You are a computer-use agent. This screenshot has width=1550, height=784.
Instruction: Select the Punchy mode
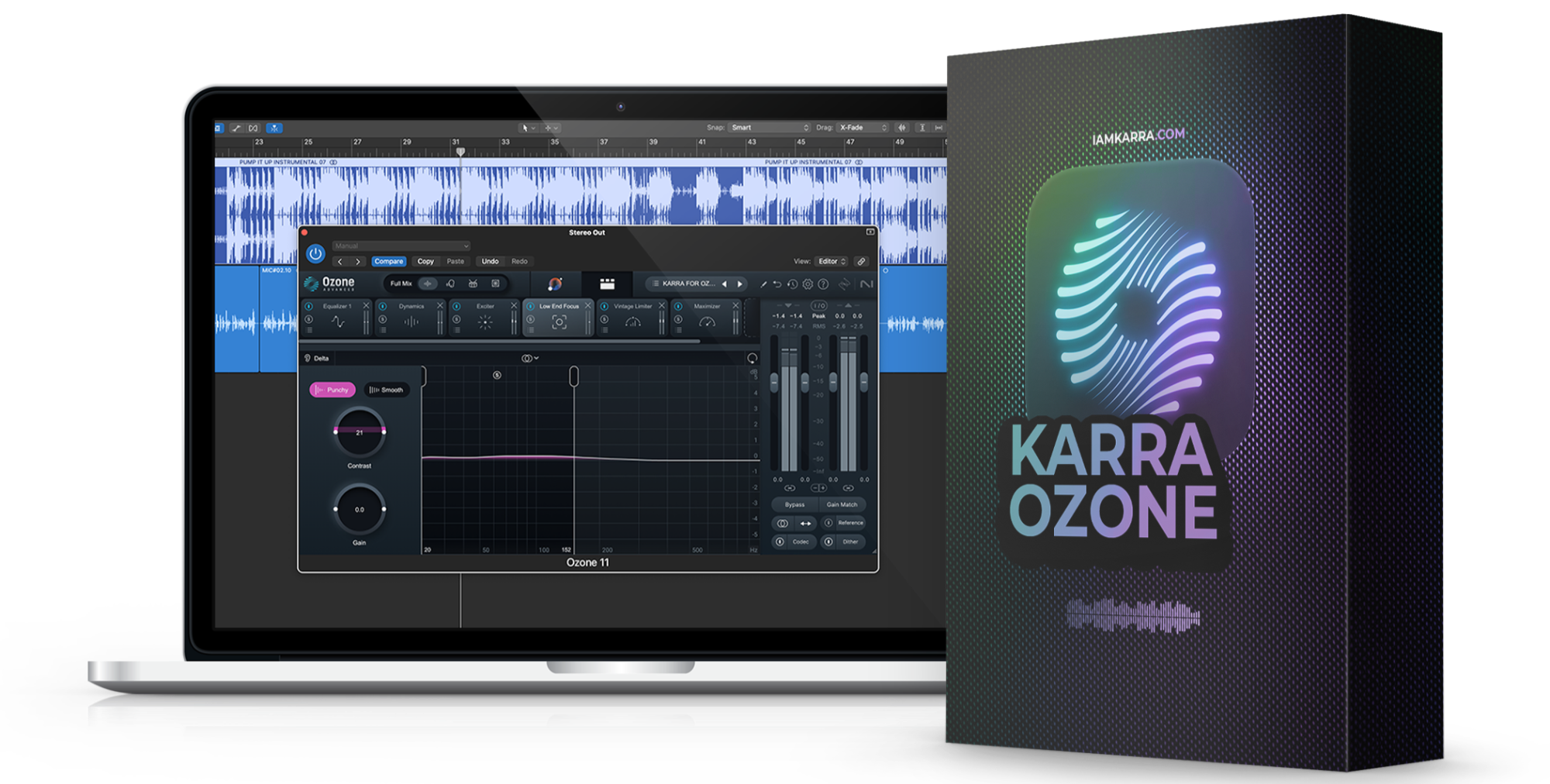pyautogui.click(x=332, y=390)
